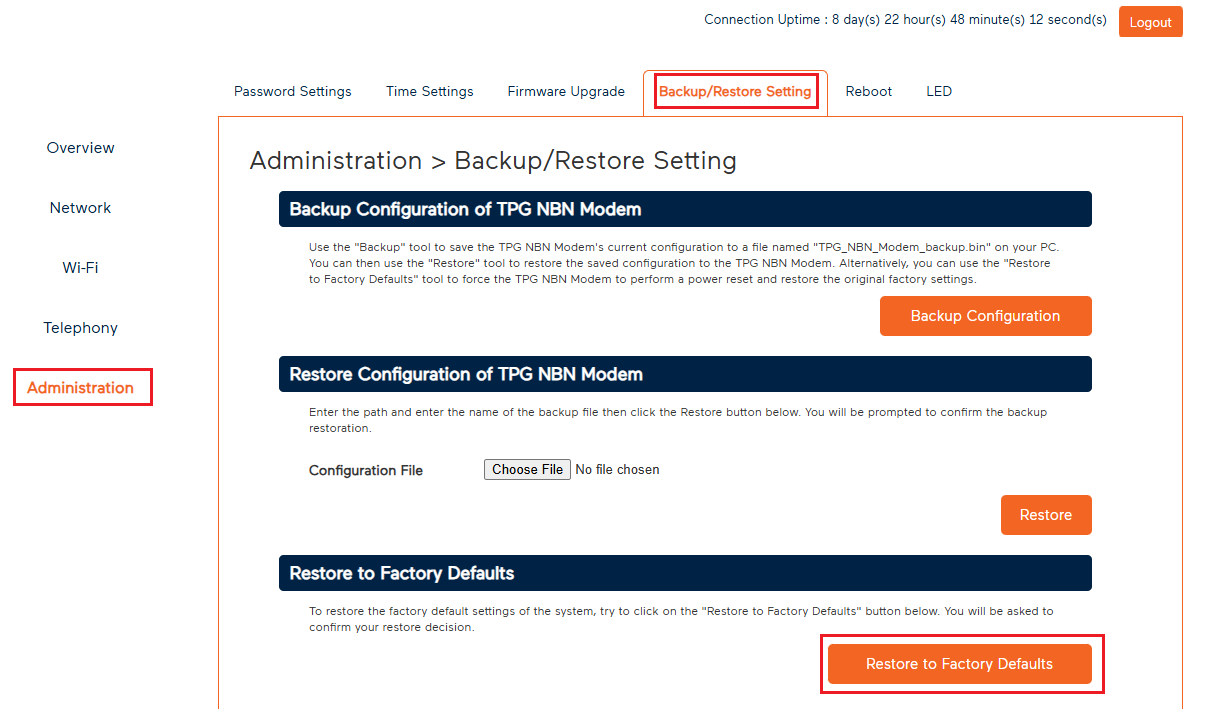Click Choose File to select a backup

(x=527, y=469)
